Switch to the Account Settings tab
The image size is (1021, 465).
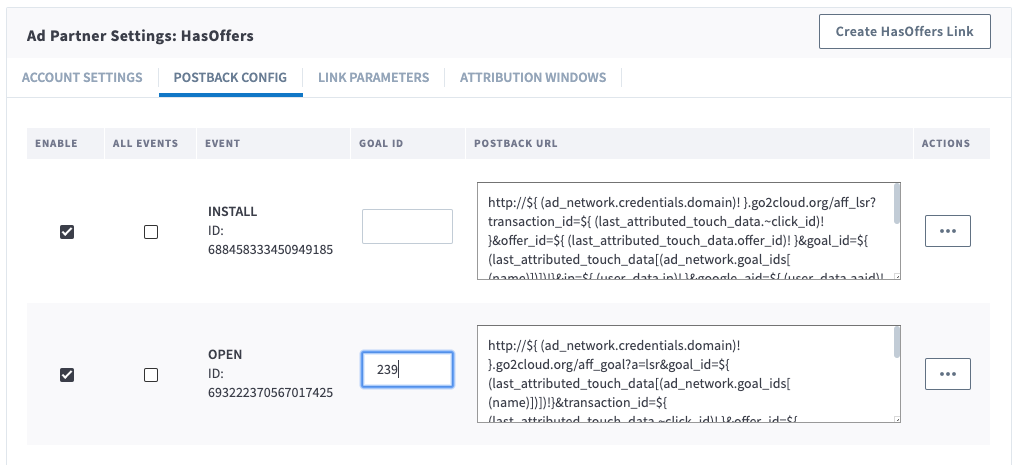tap(82, 78)
